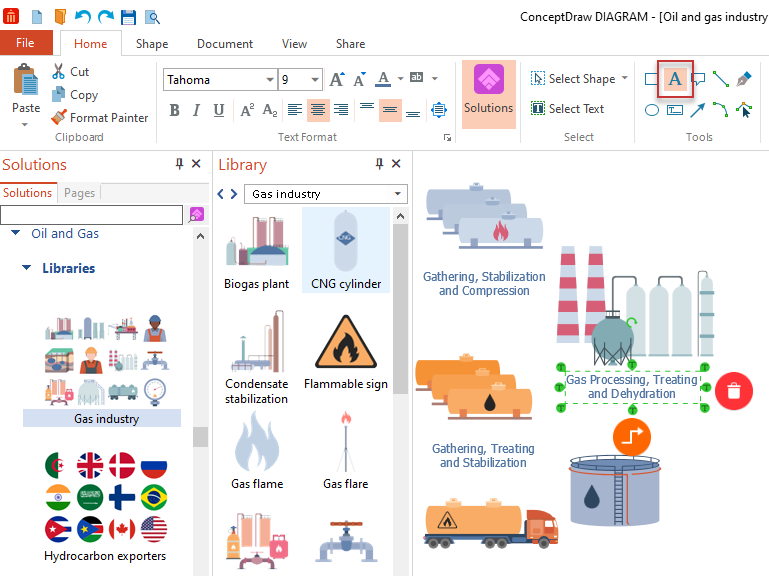
Task: Click the red trash delete icon
Action: [734, 390]
